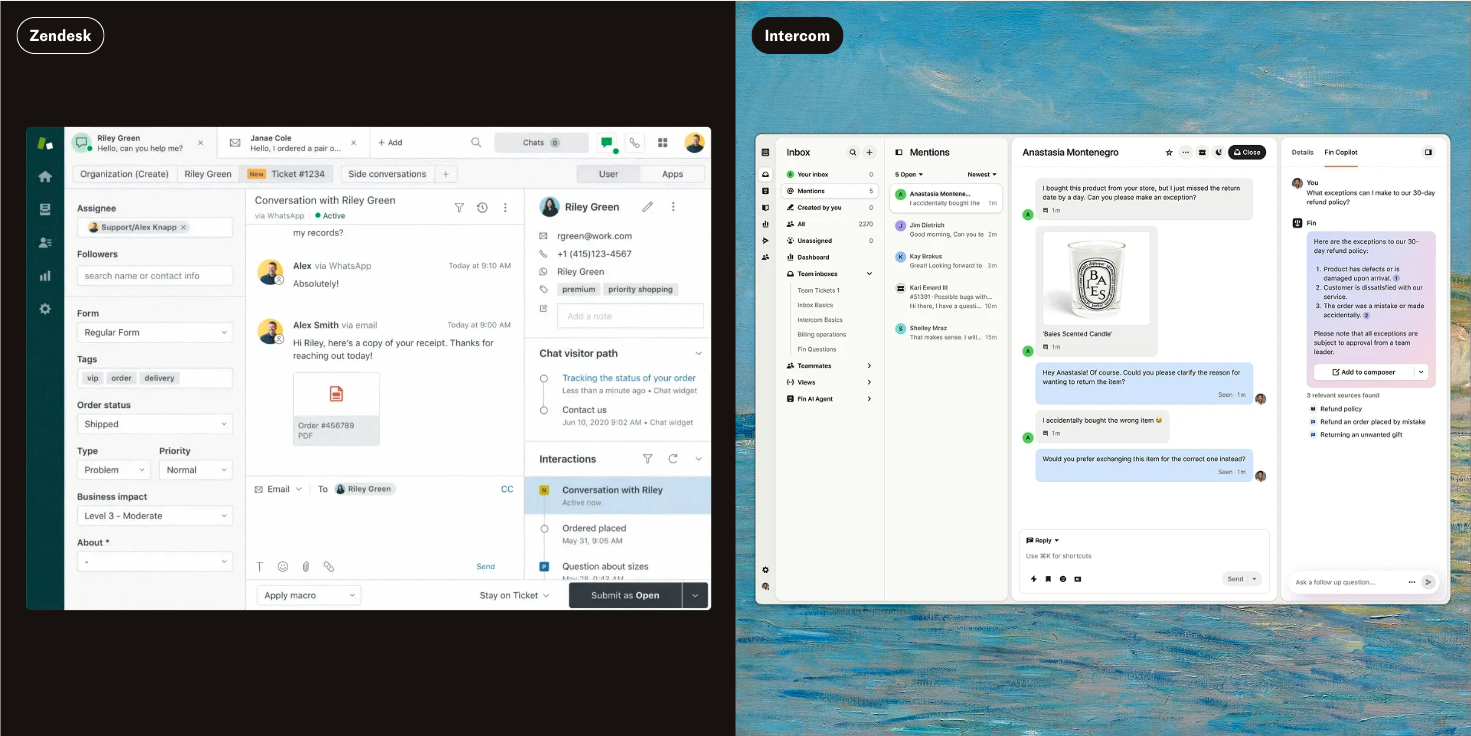
Task: Edit Riley Green's profile with pencil
Action: [x=647, y=207]
